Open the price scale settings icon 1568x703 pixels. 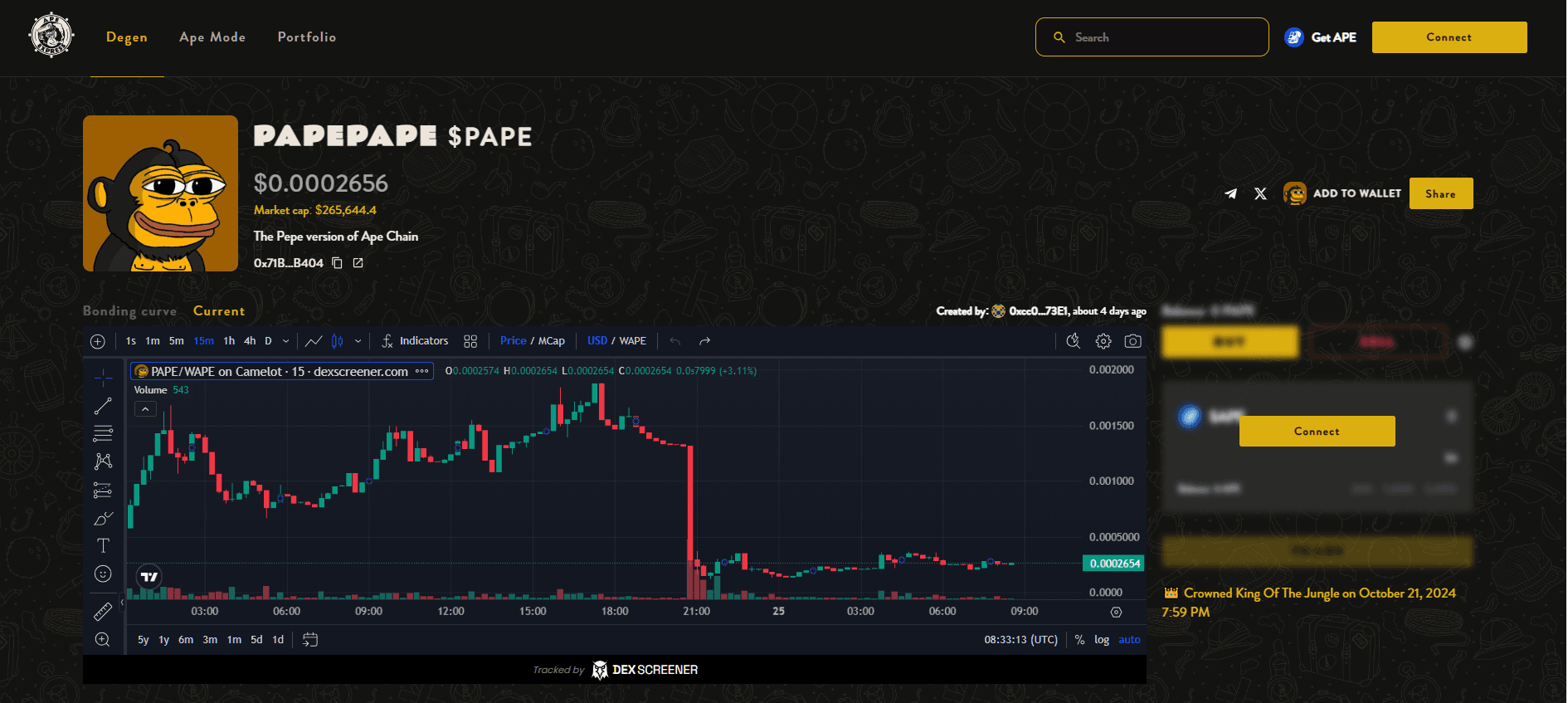click(1116, 612)
